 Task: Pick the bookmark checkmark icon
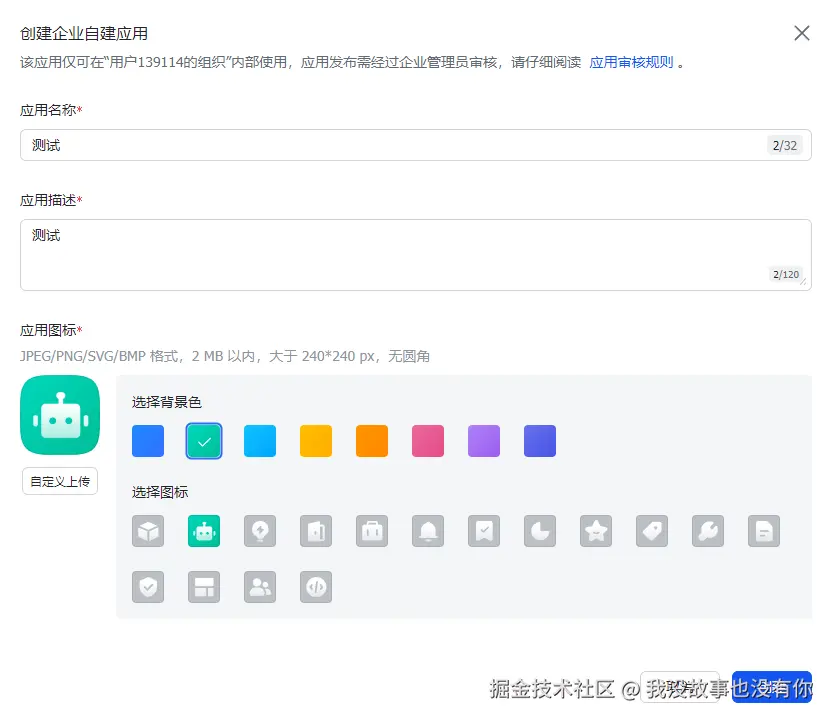[x=484, y=531]
